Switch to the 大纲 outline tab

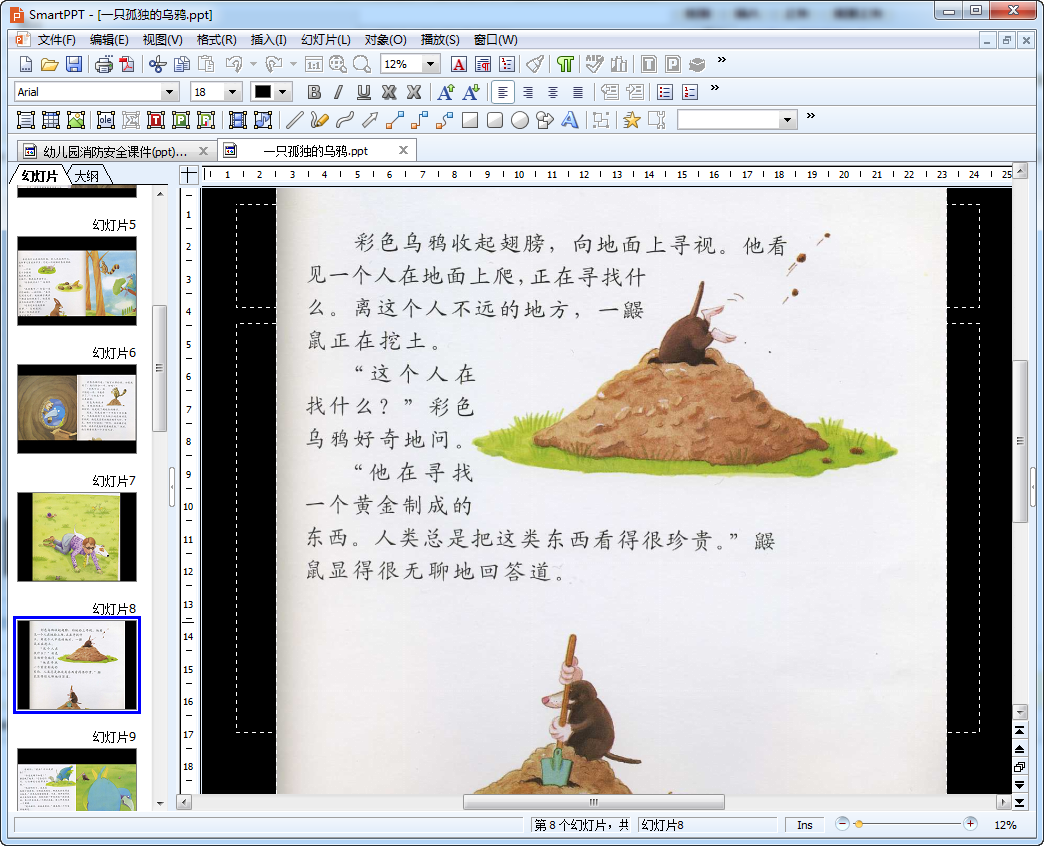point(87,176)
